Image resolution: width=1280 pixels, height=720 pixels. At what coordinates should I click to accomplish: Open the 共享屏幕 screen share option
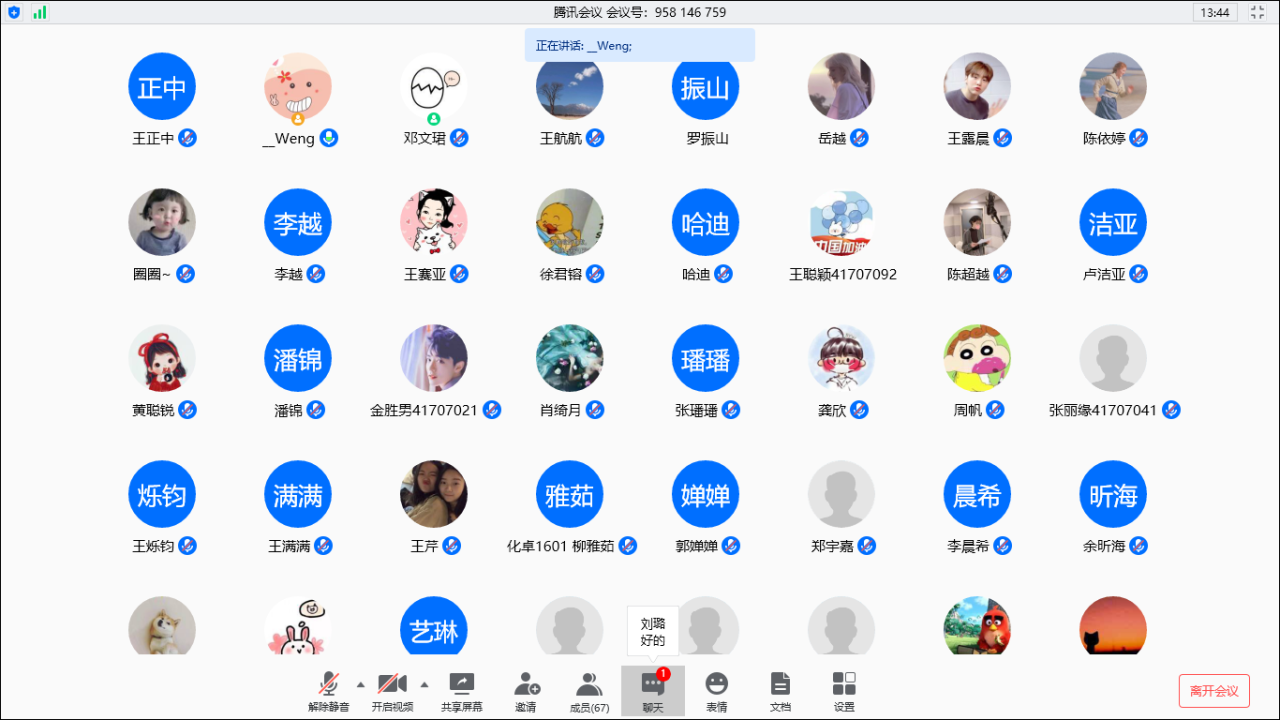[461, 691]
